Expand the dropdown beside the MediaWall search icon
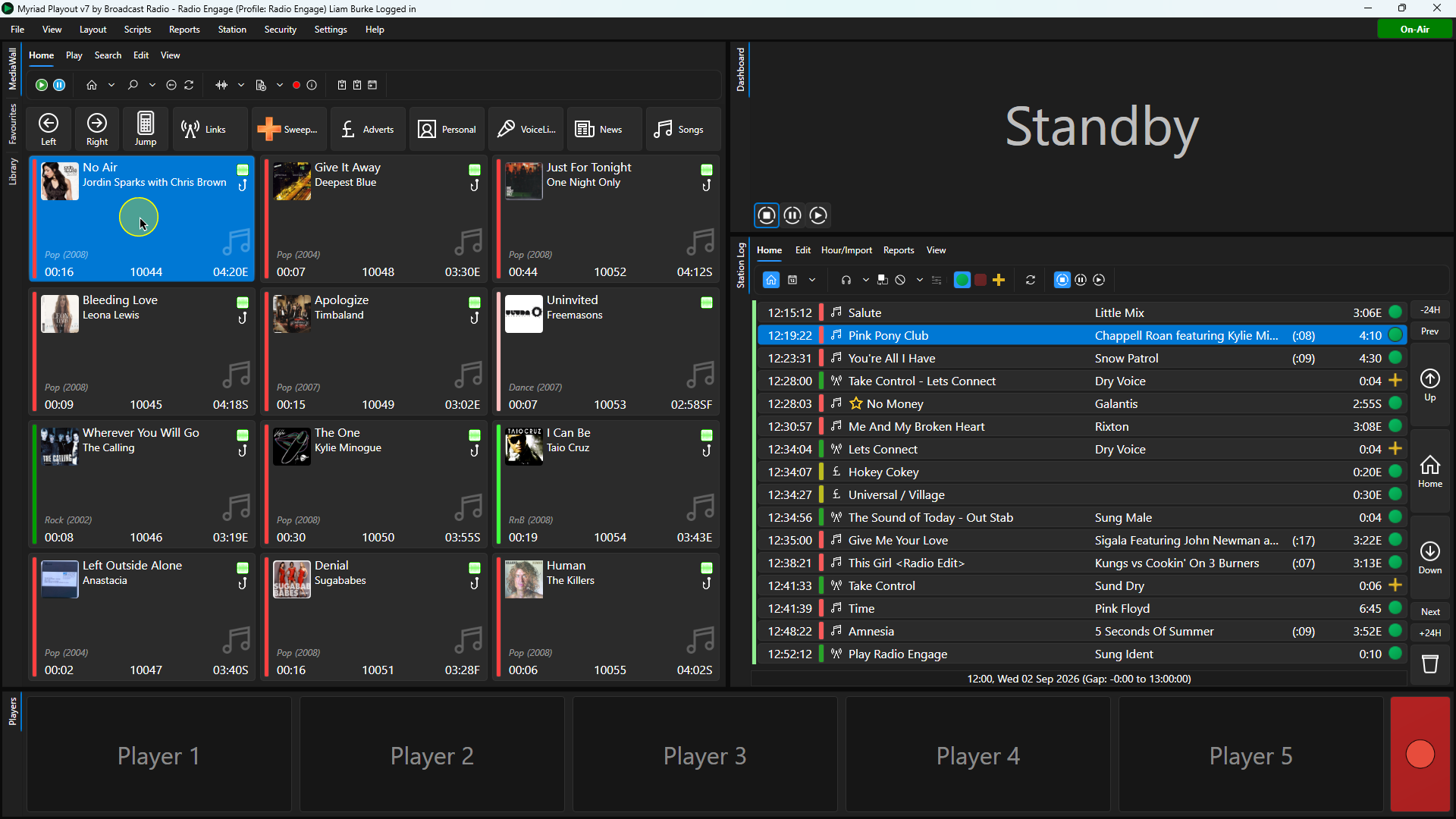This screenshot has width=1456, height=819. click(152, 85)
